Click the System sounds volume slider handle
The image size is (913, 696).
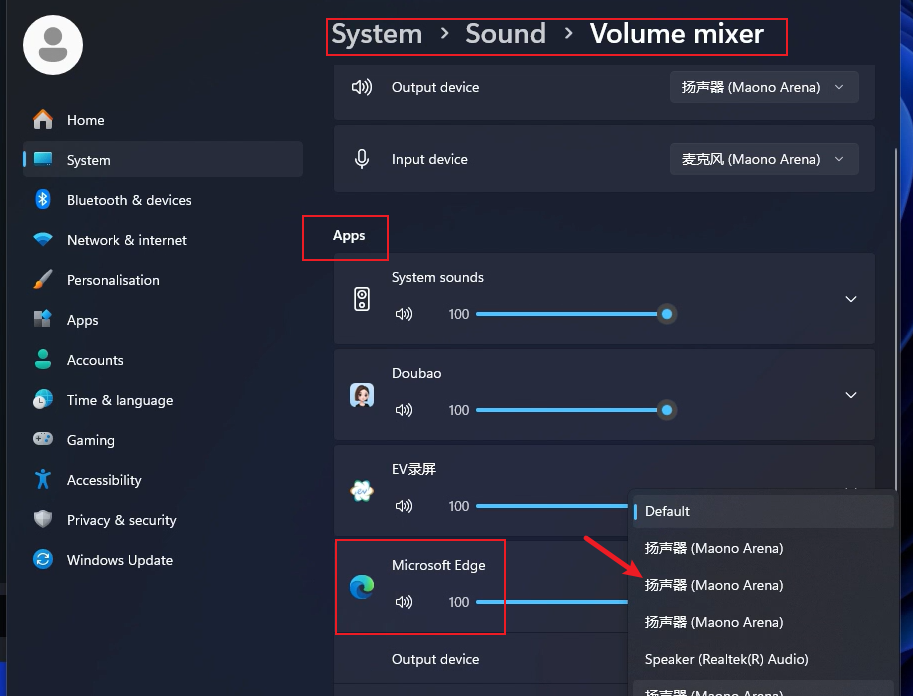pos(667,314)
